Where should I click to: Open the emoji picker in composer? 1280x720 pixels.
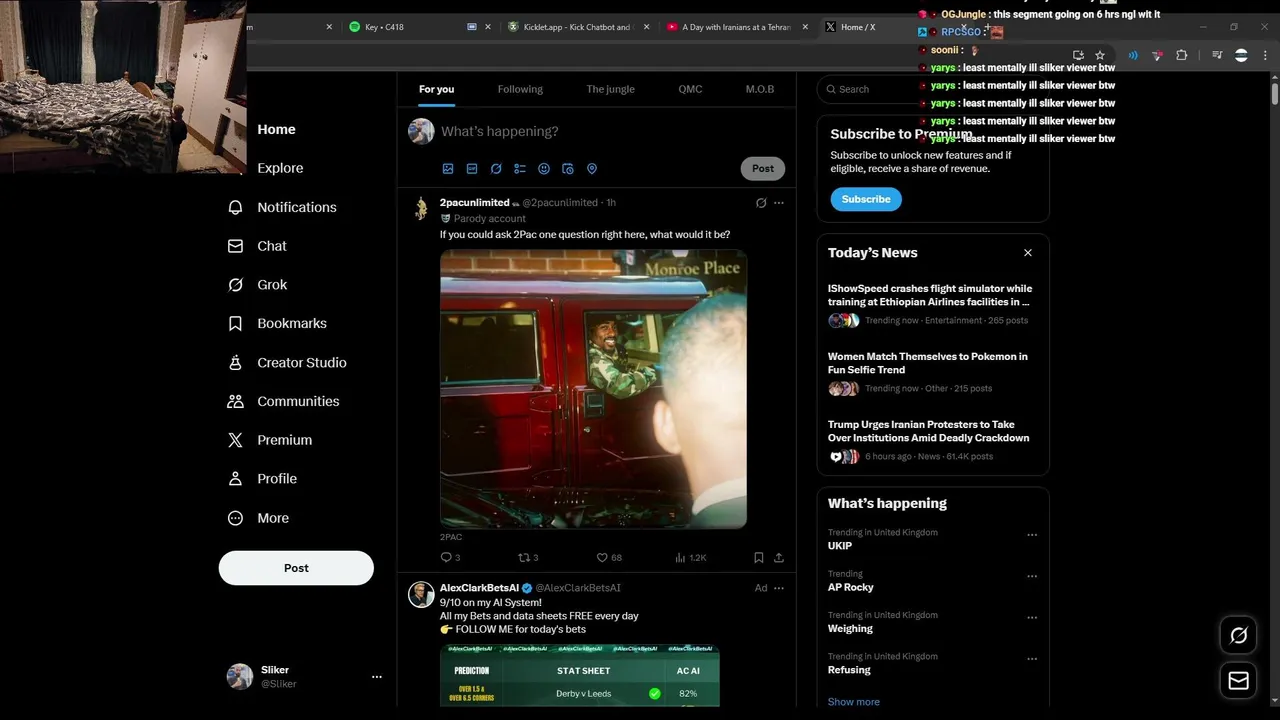click(544, 169)
